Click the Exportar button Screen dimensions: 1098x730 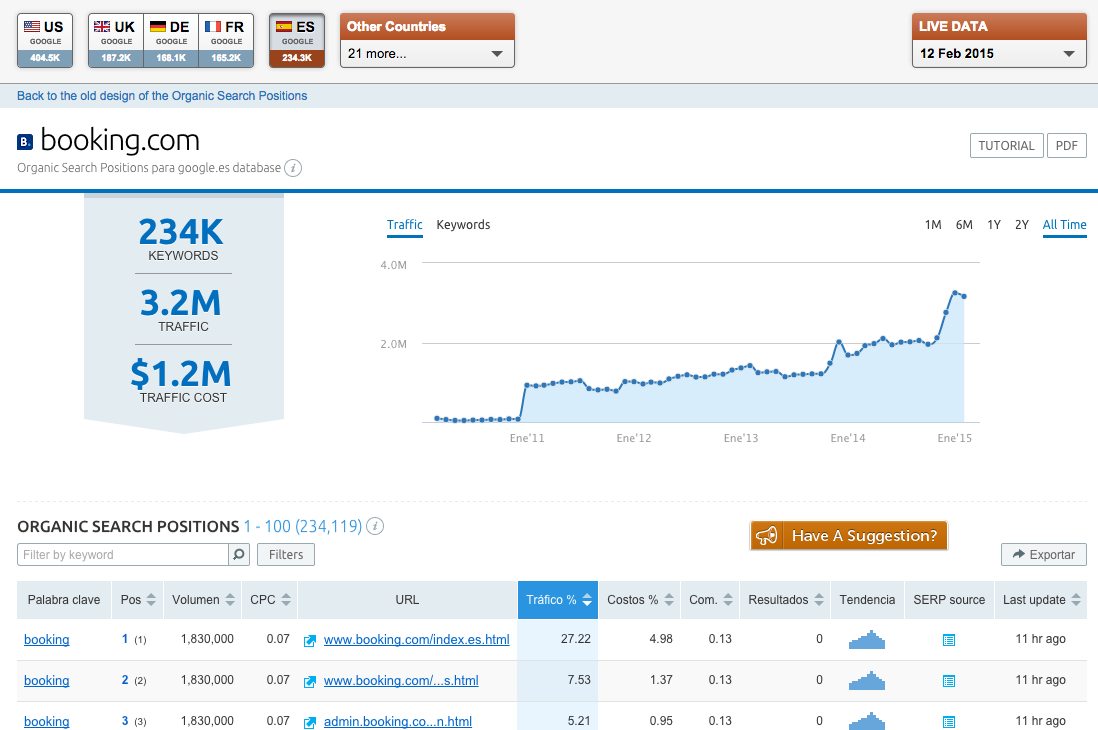point(1043,555)
